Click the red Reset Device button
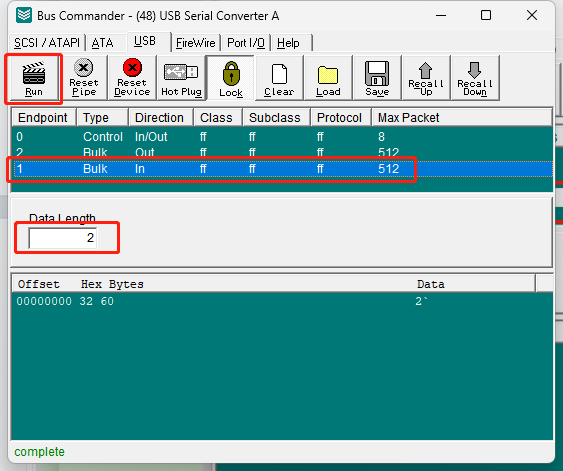The height and width of the screenshot is (471, 563). point(132,78)
